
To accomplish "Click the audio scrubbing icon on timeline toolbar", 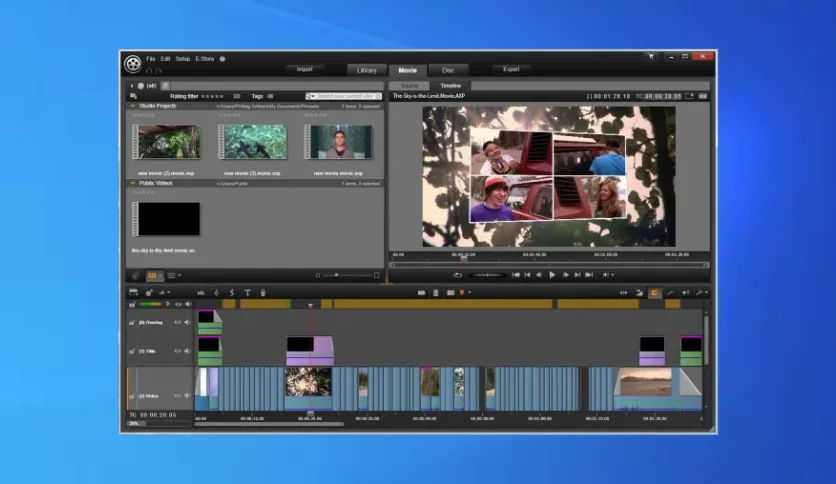I will (x=685, y=293).
